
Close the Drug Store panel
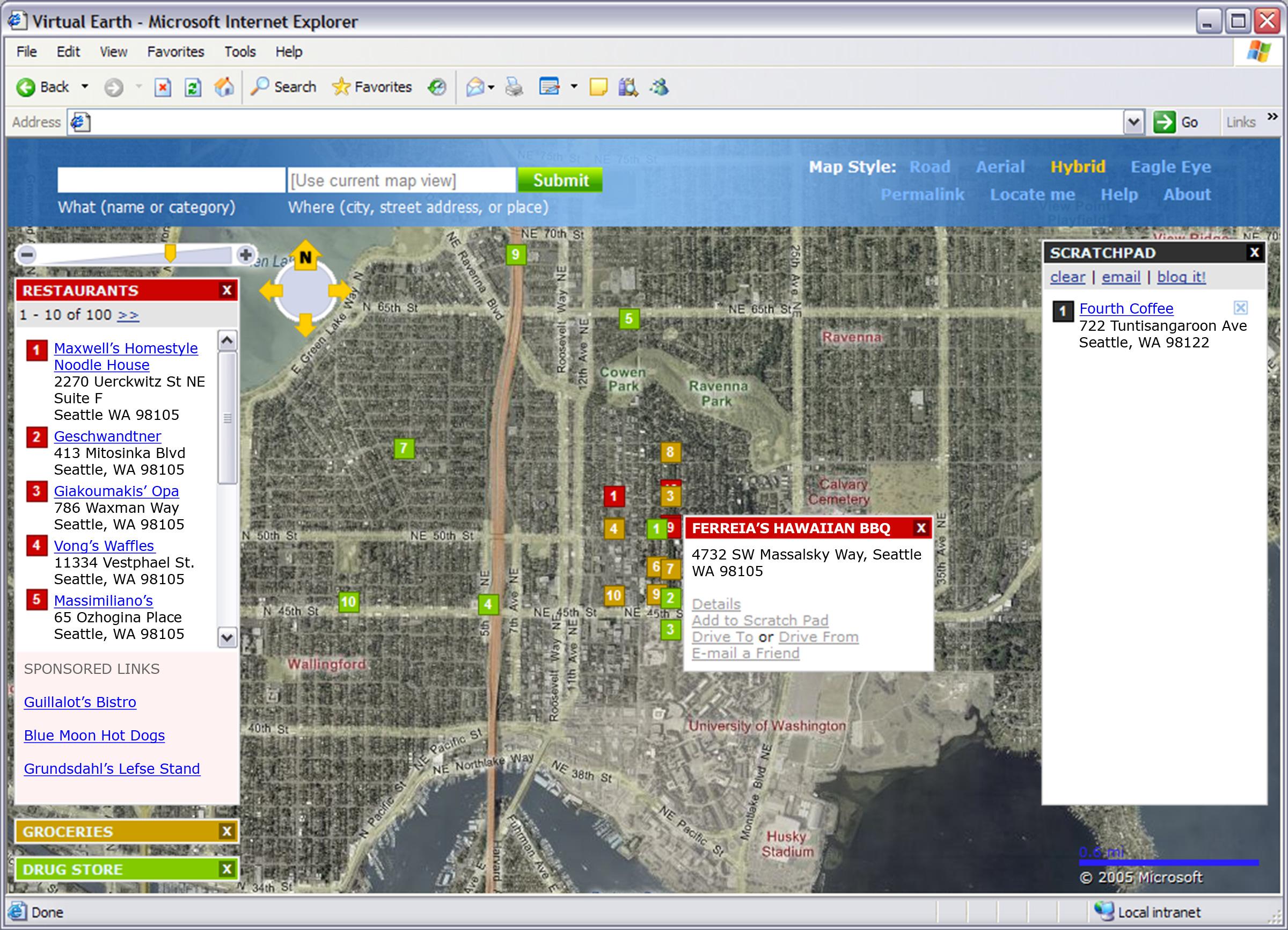[226, 869]
